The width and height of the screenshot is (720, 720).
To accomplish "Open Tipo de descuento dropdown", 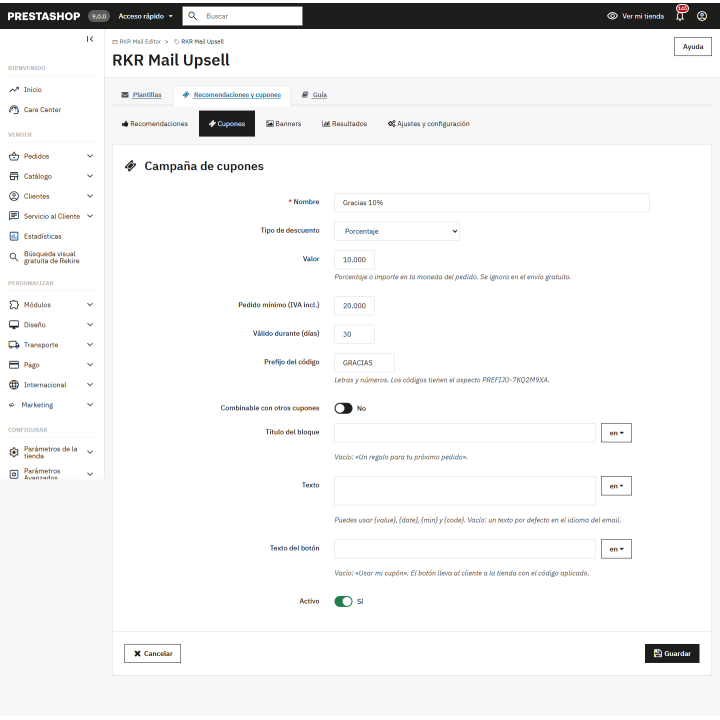I will point(397,231).
